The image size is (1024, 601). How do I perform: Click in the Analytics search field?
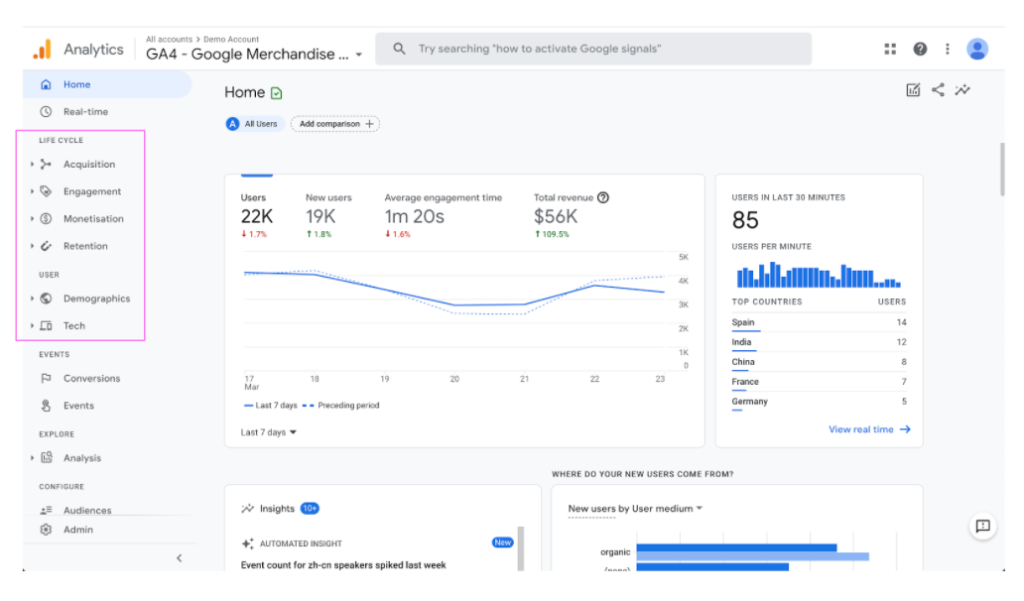[594, 49]
